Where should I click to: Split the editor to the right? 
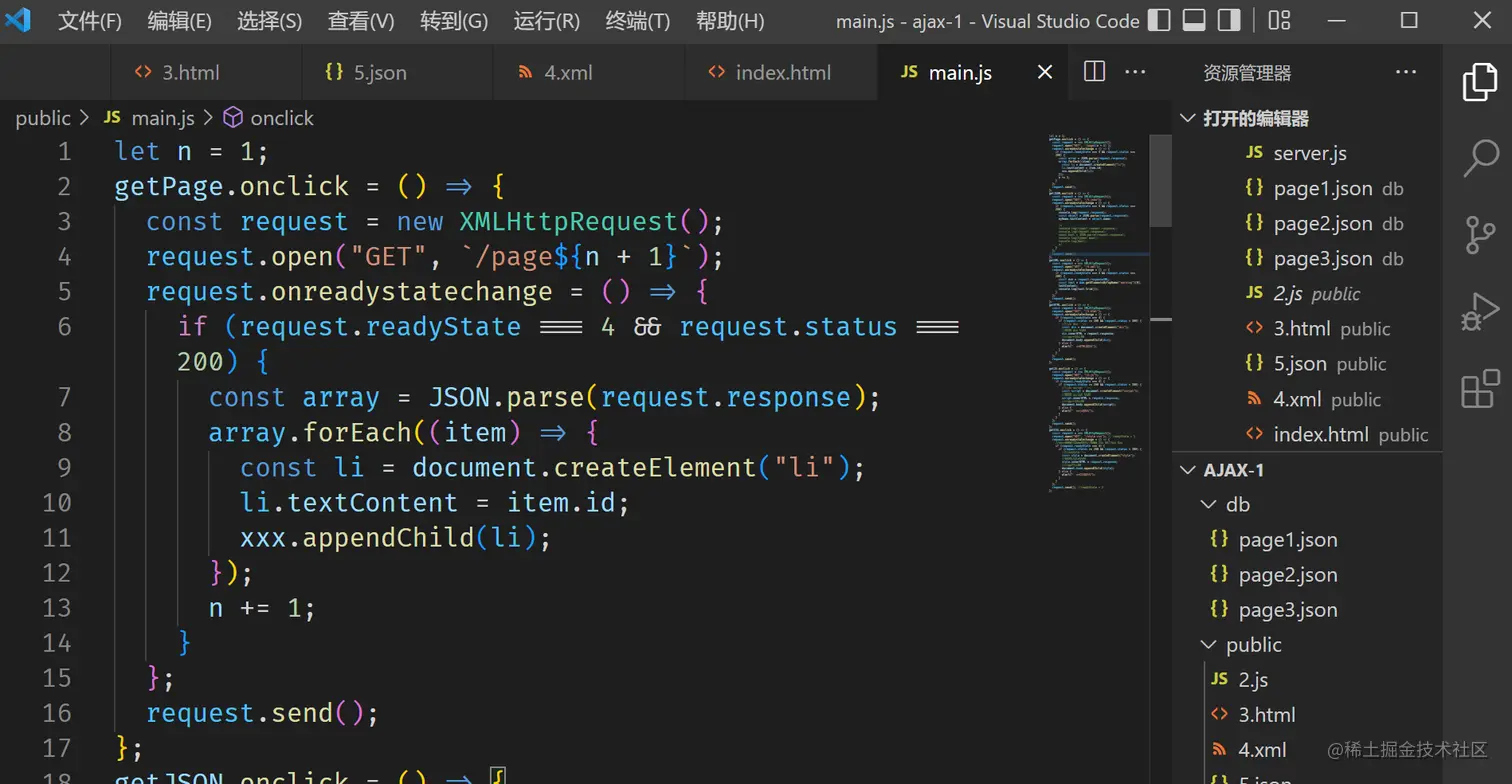tap(1095, 72)
